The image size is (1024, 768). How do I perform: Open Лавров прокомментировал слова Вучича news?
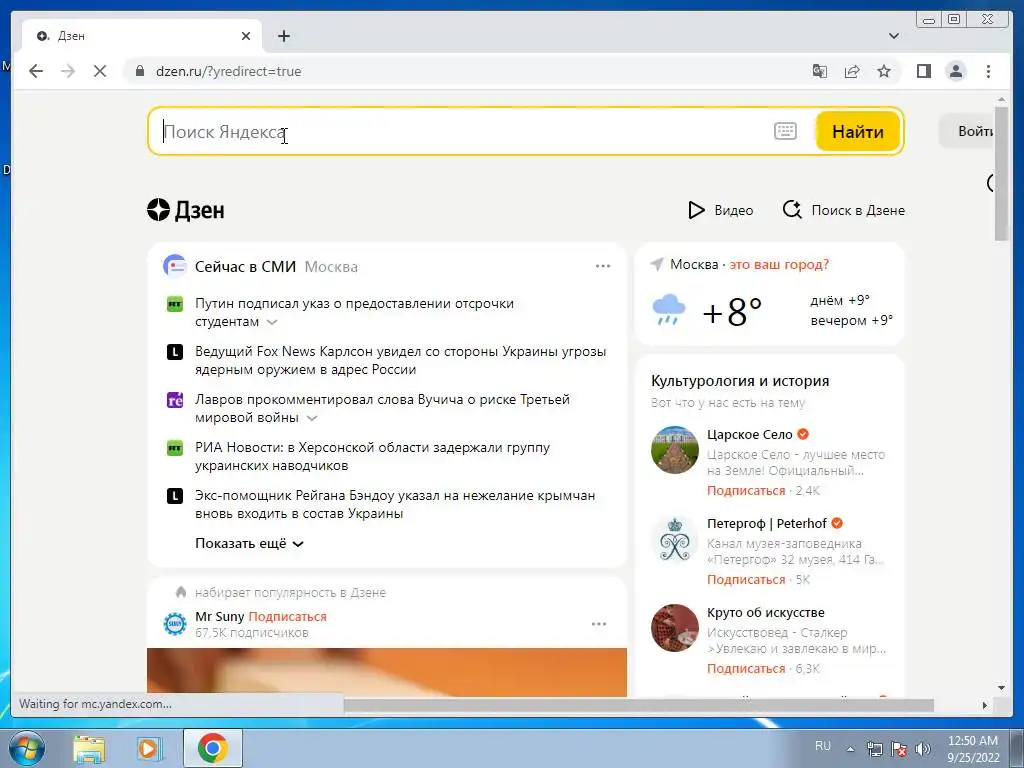(382, 408)
